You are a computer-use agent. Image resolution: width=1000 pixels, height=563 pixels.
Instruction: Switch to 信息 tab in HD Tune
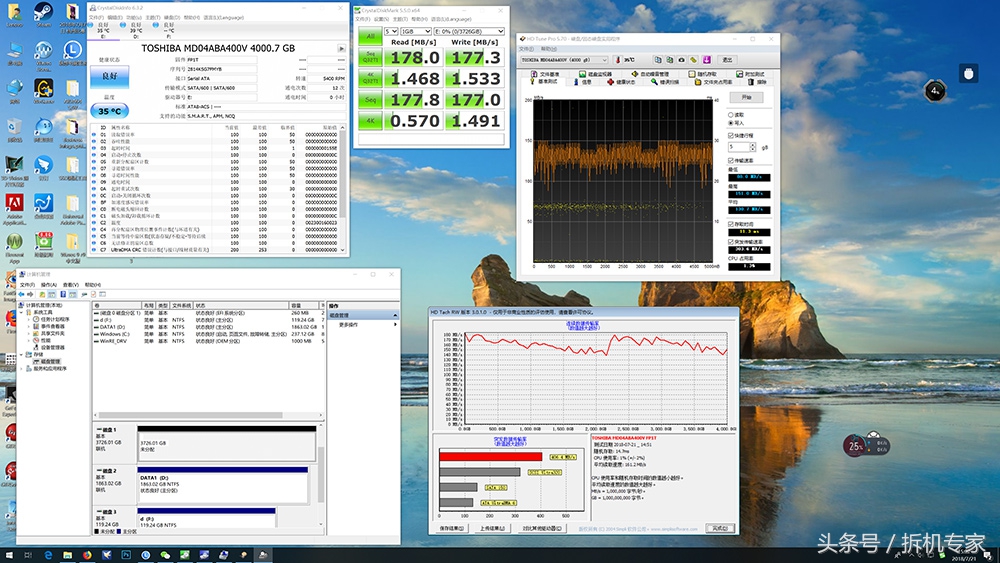pos(582,82)
